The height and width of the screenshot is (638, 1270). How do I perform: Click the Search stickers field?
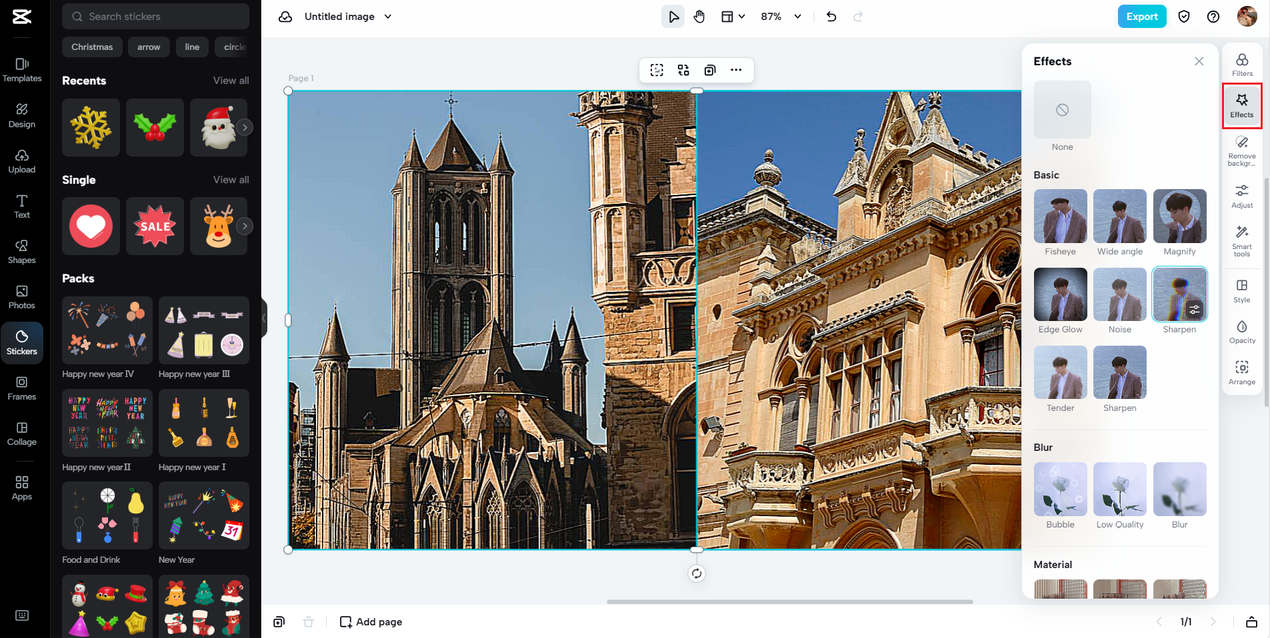pyautogui.click(x=156, y=16)
